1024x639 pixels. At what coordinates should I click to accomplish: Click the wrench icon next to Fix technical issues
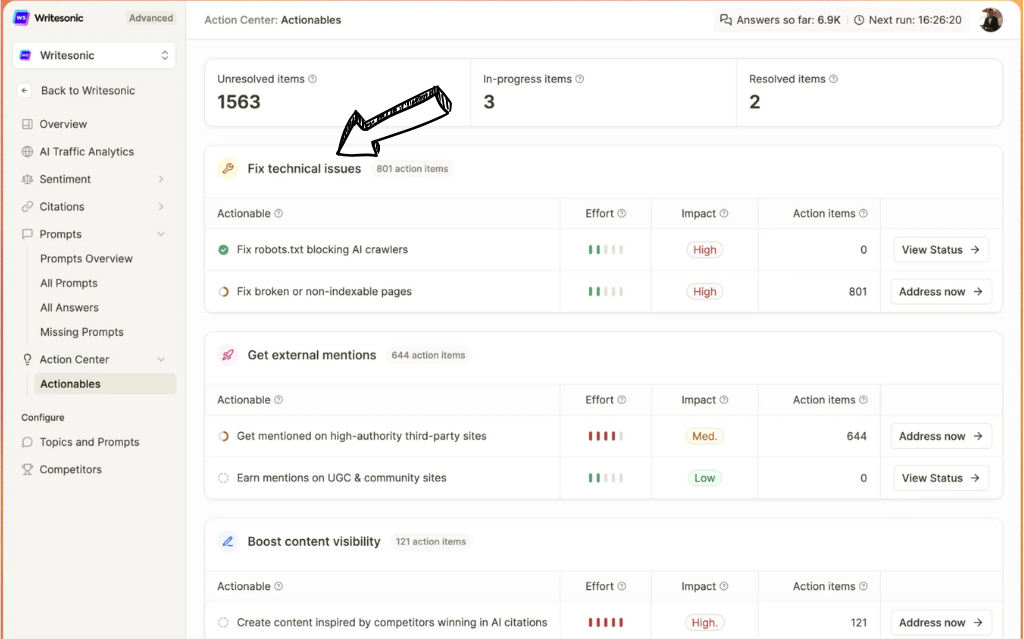tap(228, 169)
